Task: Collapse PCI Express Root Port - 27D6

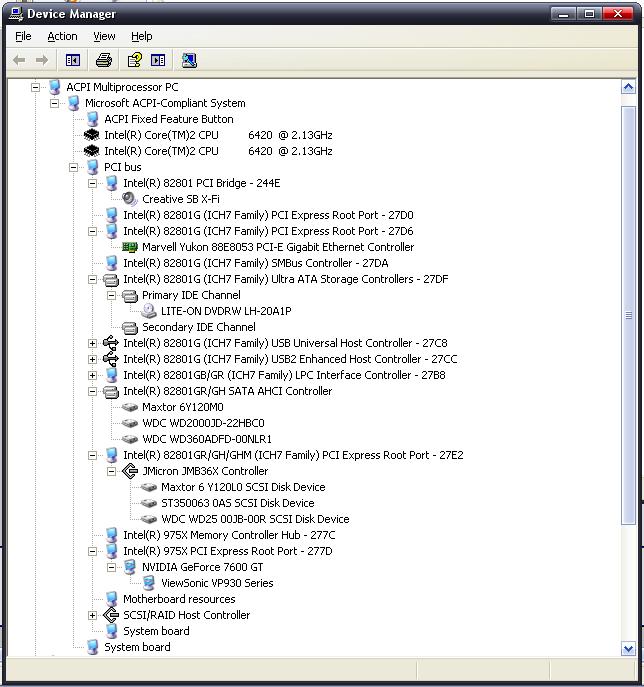Action: (x=92, y=231)
